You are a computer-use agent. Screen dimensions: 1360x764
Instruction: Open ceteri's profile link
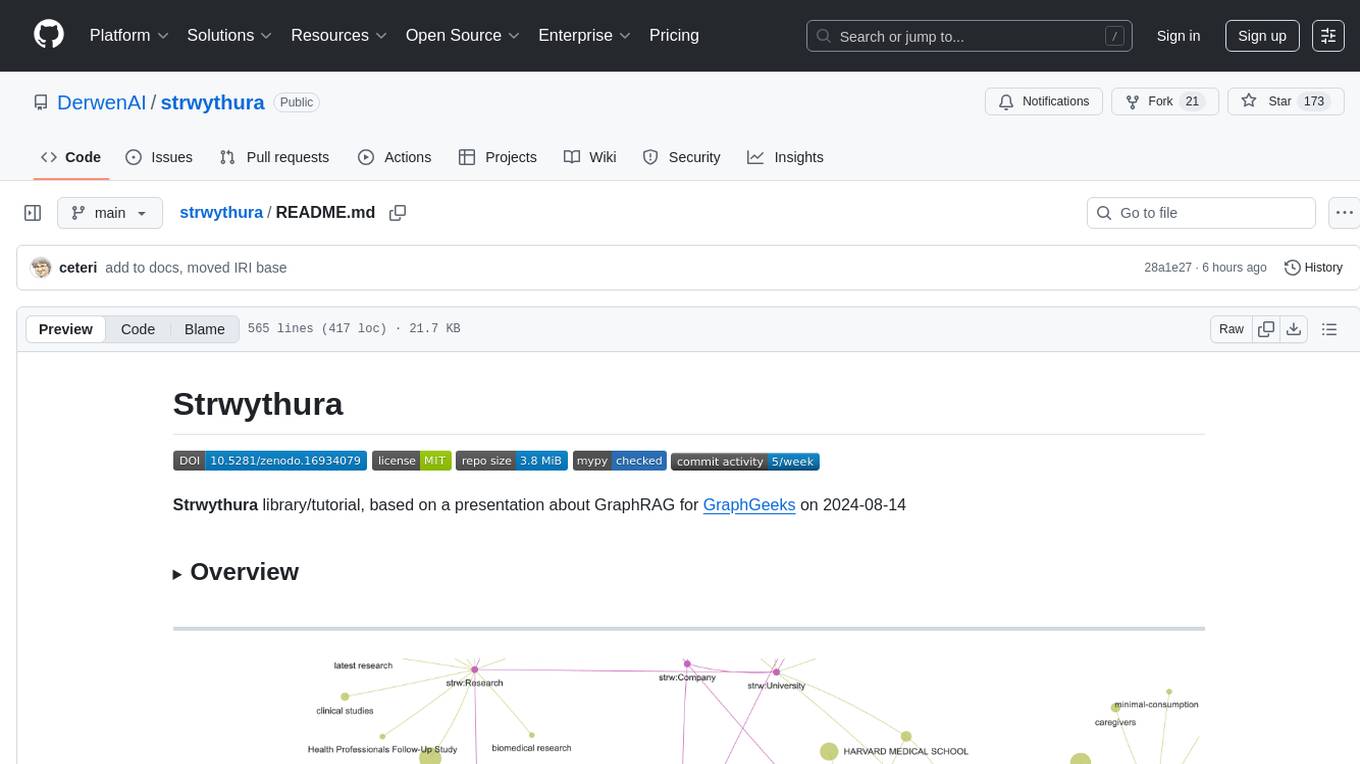coord(78,267)
